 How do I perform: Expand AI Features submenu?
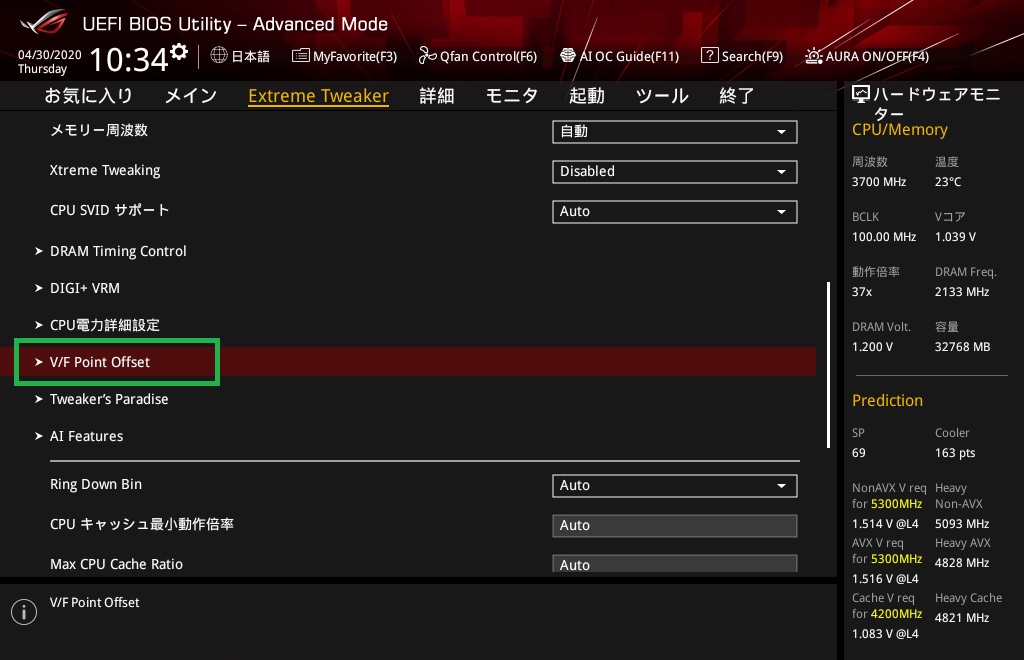click(x=86, y=436)
